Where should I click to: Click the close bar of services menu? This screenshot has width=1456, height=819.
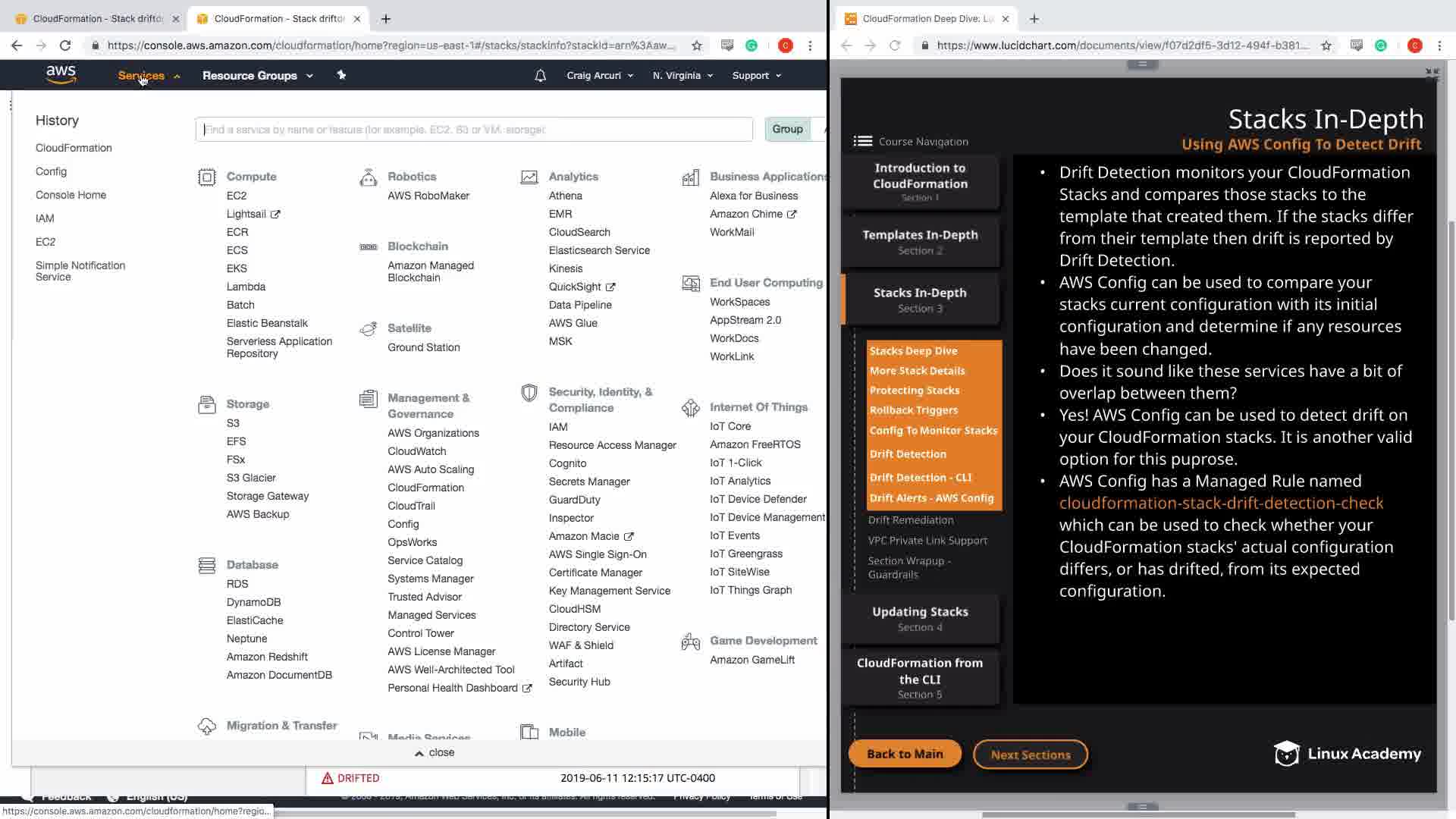[x=434, y=753]
